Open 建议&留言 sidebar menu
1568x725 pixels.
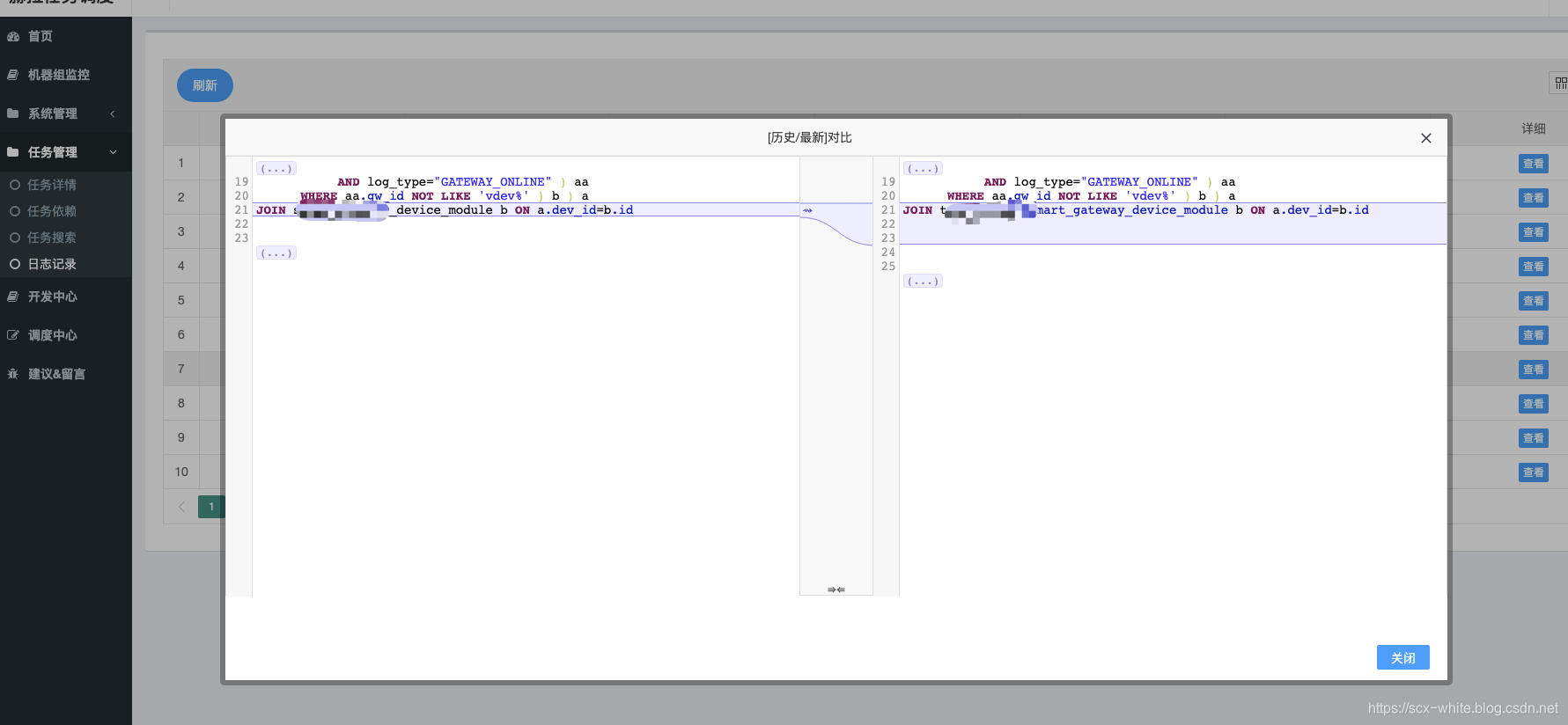[x=56, y=374]
